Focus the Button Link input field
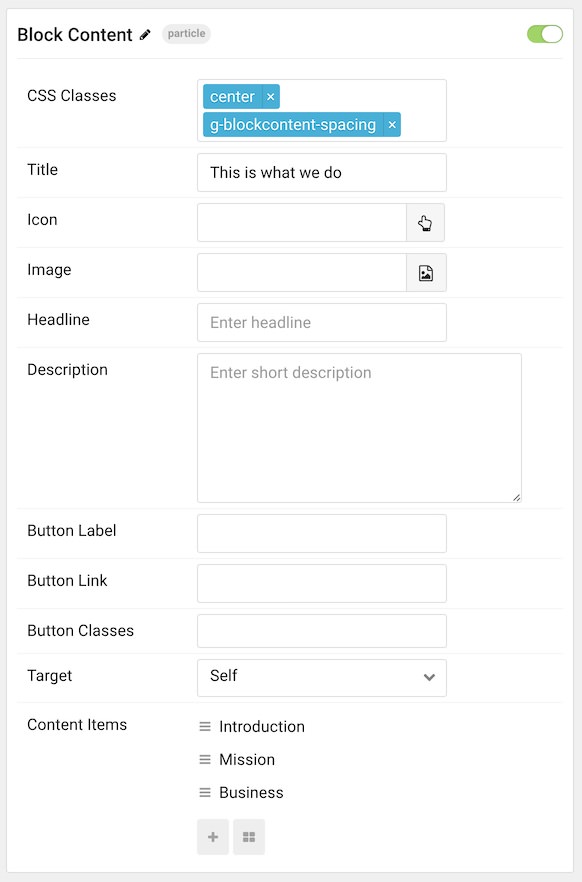The image size is (582, 882). 322,583
